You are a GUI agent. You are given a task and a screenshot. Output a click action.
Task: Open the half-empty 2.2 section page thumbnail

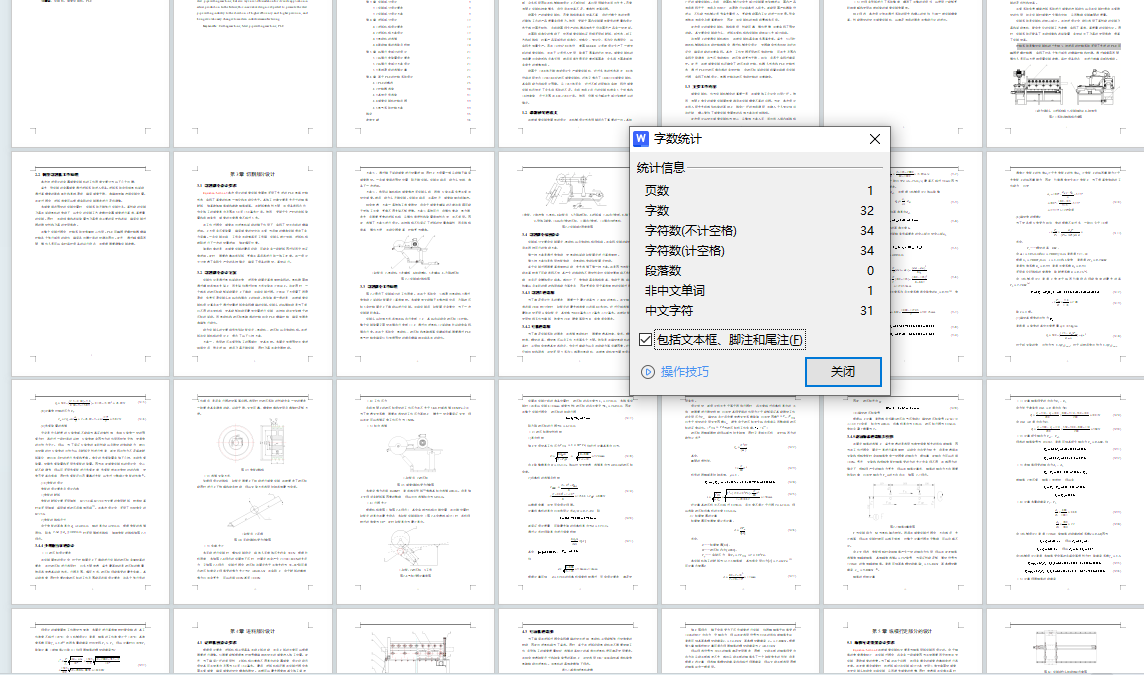[90, 264]
